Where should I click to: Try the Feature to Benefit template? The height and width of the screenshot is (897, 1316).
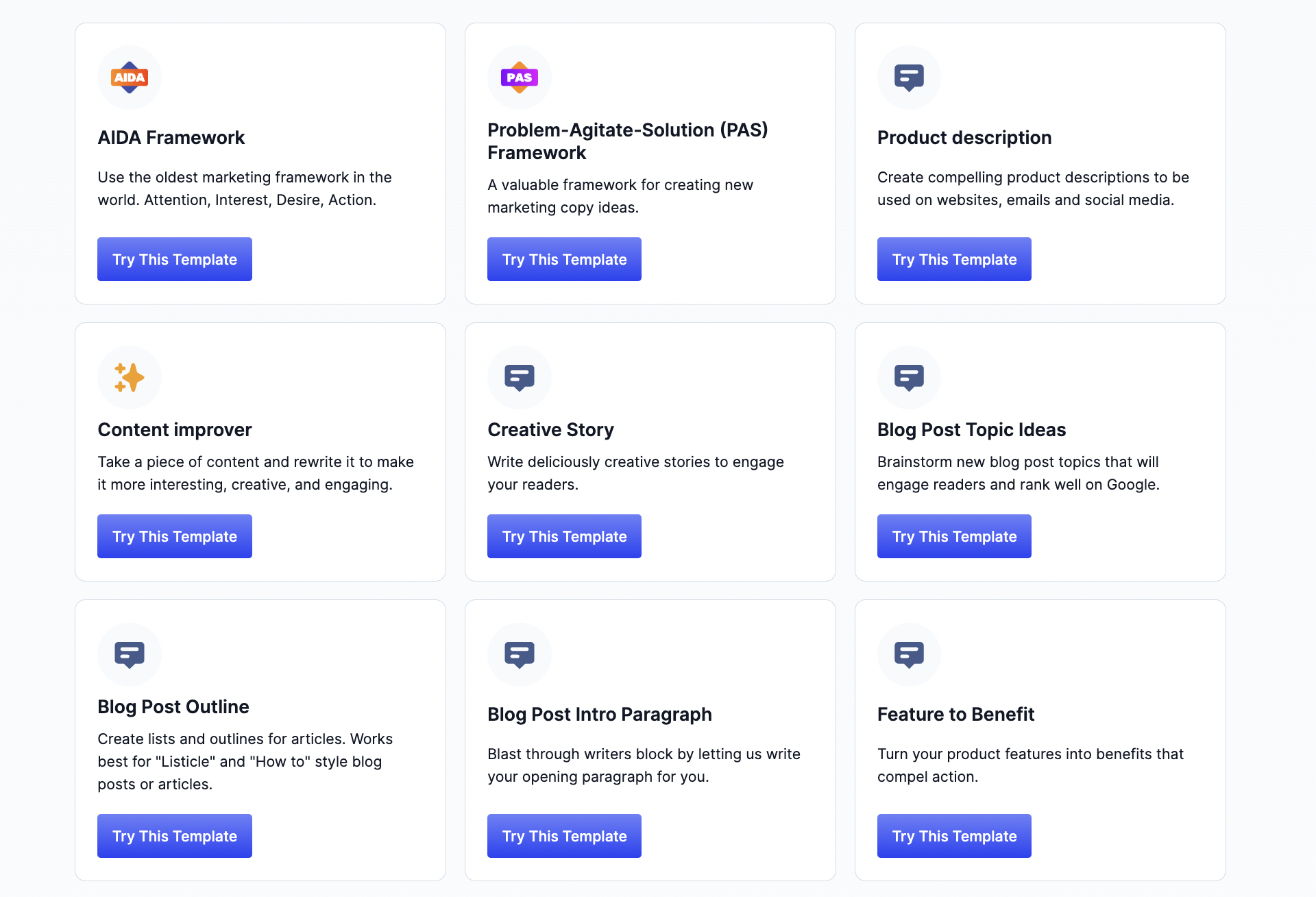(953, 836)
